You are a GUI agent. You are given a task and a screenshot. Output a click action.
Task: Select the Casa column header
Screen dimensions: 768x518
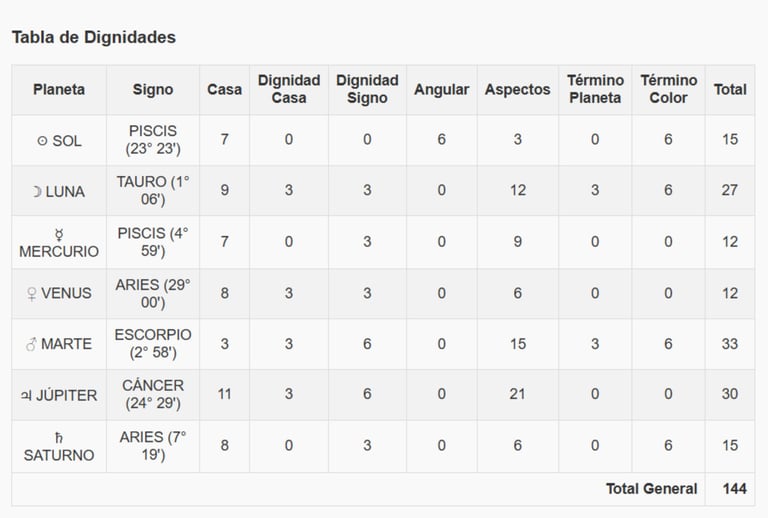tap(224, 89)
